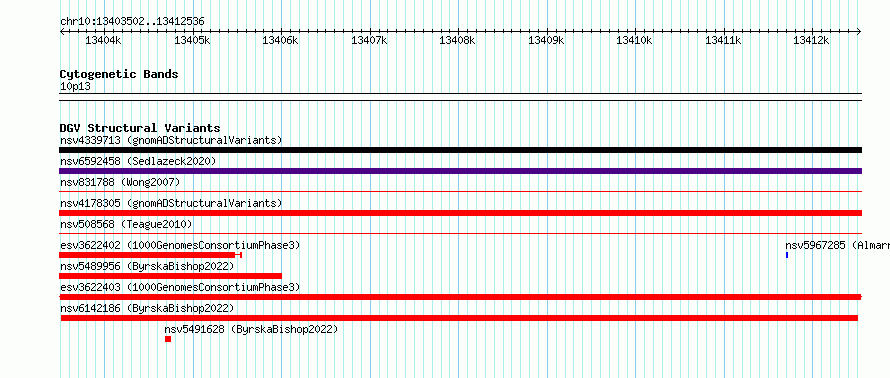Screen dimensions: 890x378
Task: Open variant nsv831788 (Wong2007) label
Action: pos(120,182)
